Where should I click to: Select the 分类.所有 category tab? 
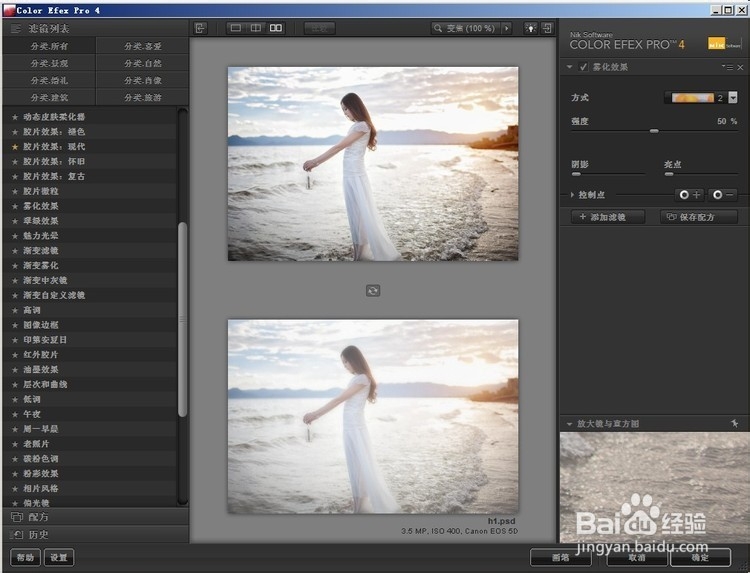[x=49, y=46]
